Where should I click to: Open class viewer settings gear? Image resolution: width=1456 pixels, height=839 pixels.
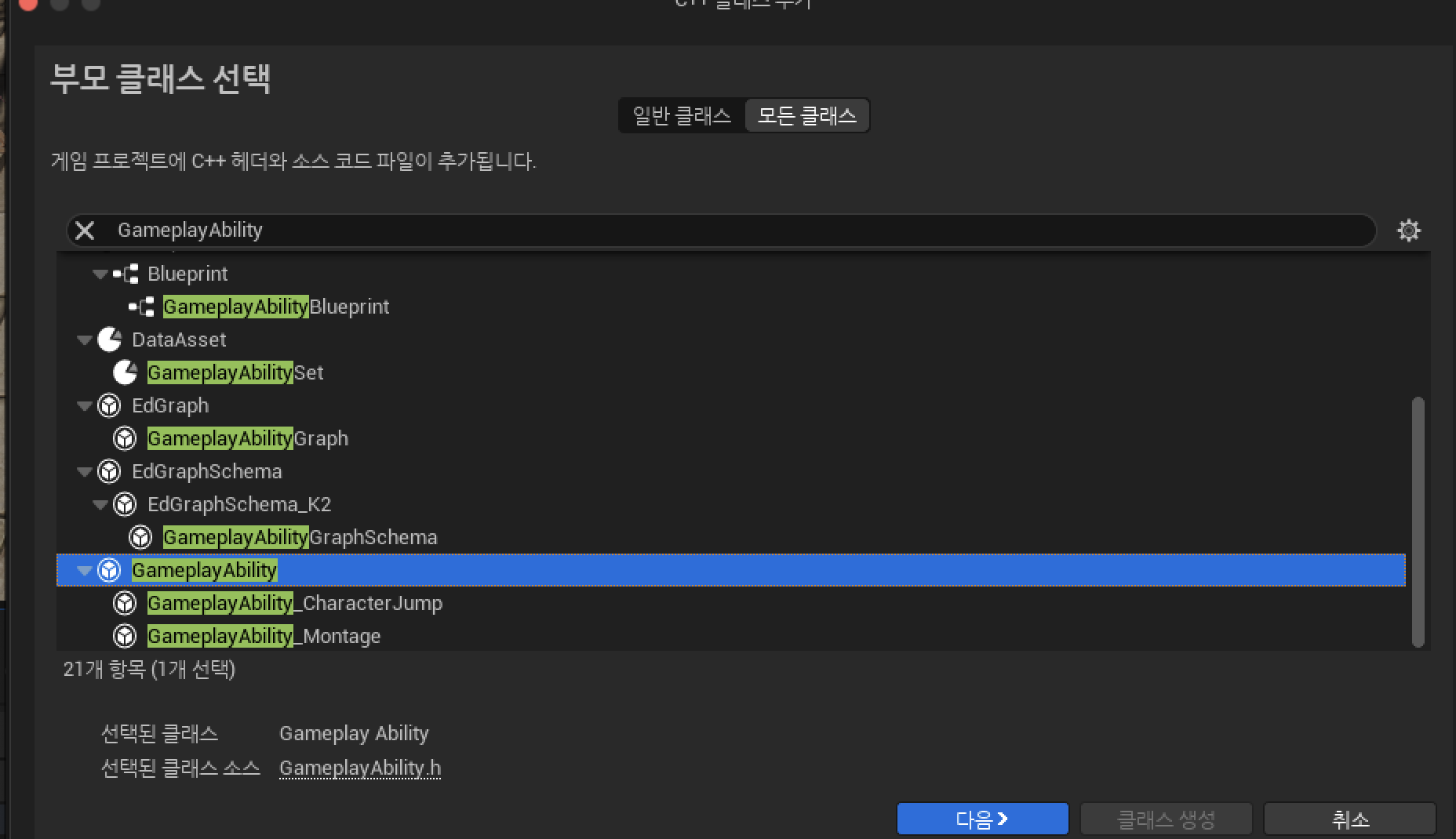tap(1409, 231)
